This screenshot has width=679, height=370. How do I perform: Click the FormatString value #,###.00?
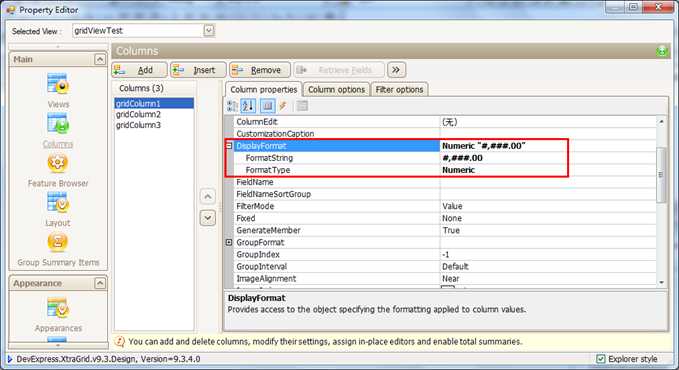click(x=462, y=158)
